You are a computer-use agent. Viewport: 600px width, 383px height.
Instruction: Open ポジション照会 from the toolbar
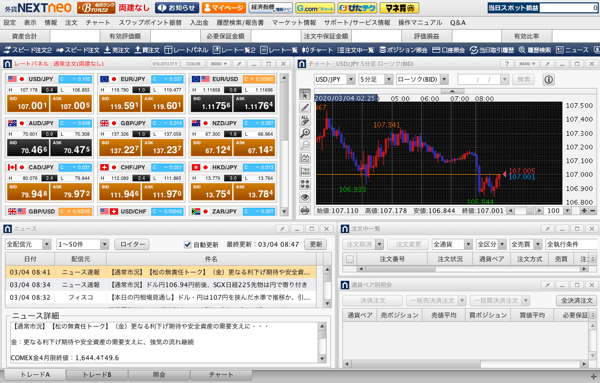click(403, 50)
